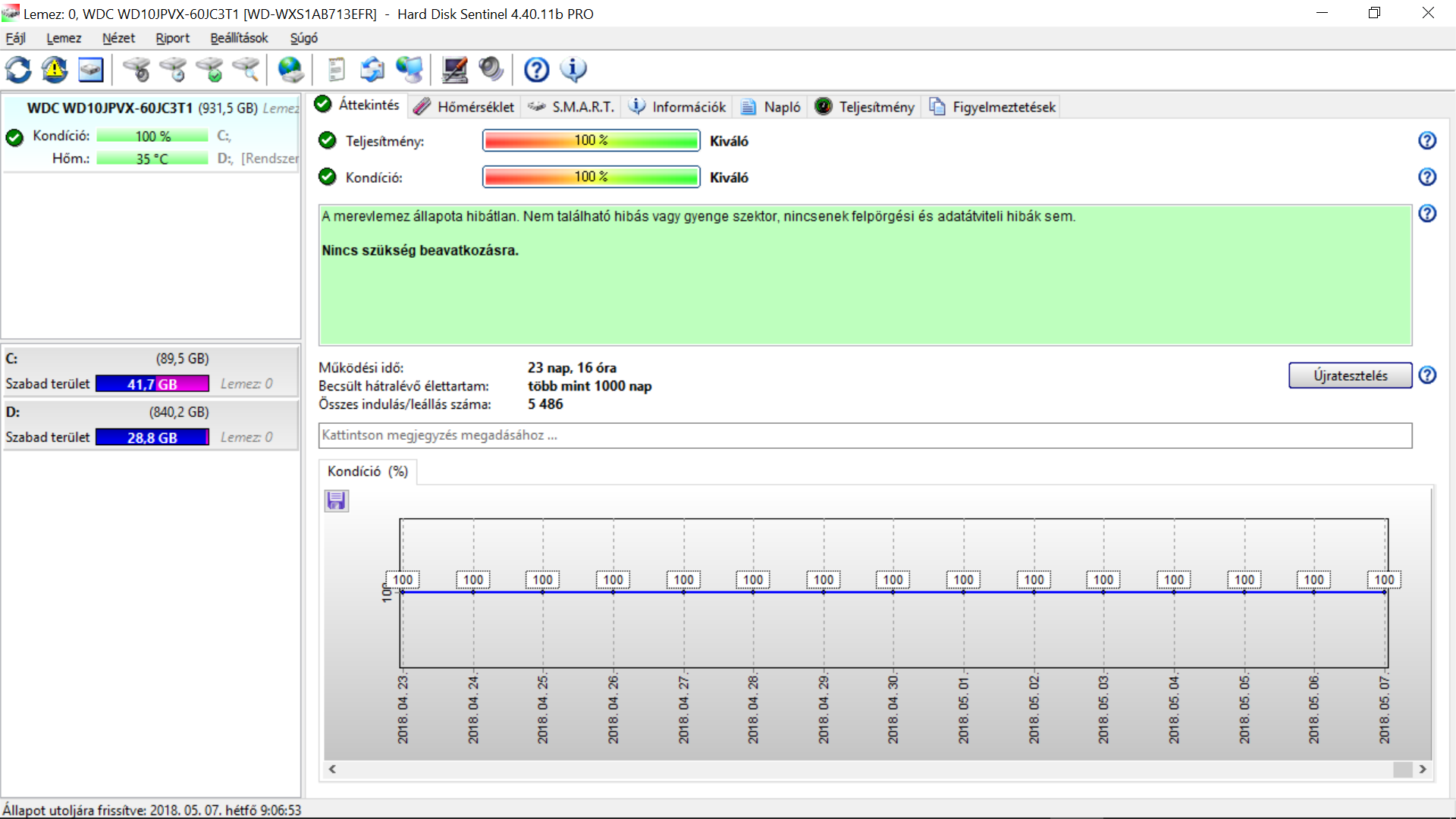Click the Teljesítmény 100 % progress bar

coord(591,141)
